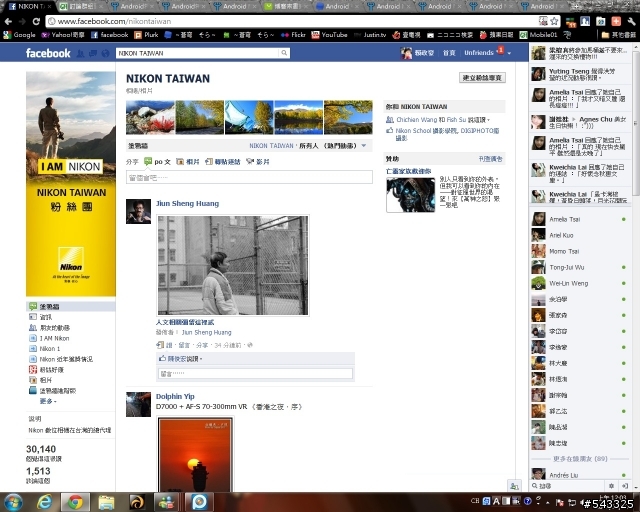Open the Chrome wrench settings menu

[631, 21]
